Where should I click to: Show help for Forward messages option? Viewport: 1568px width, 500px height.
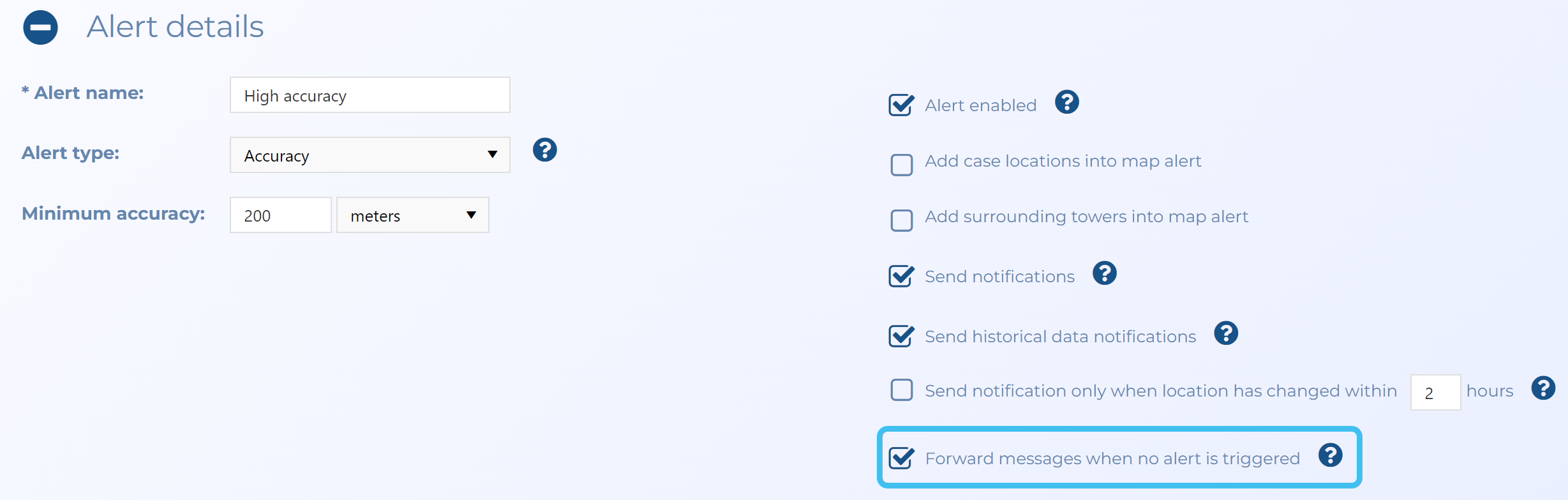click(1330, 455)
